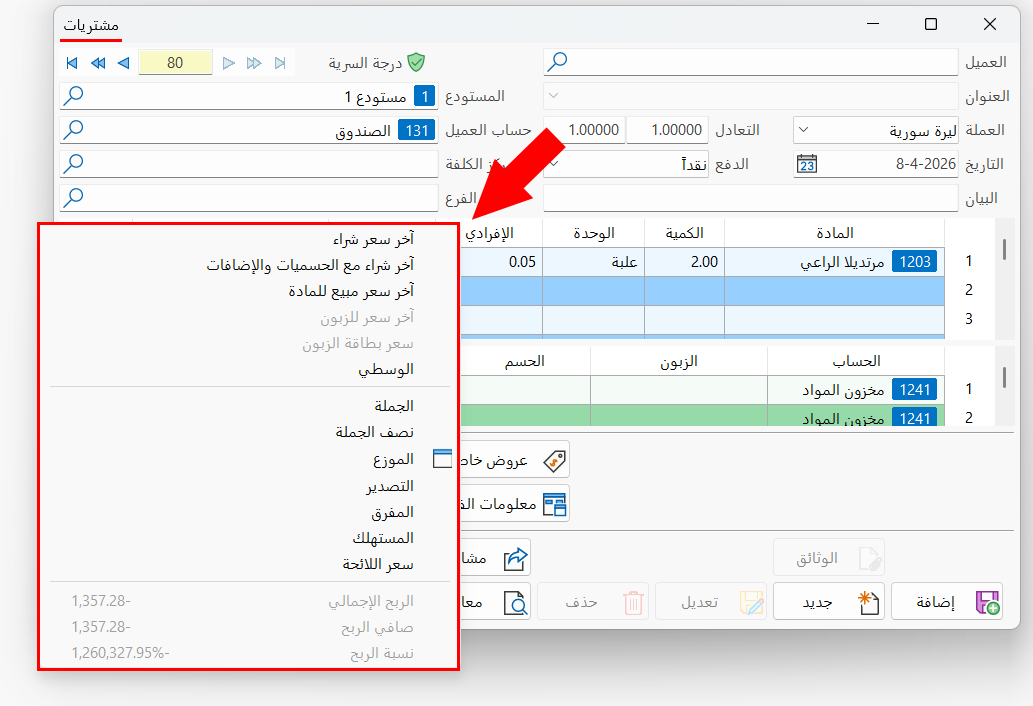Click the date field 8-4-2026
This screenshot has width=1033, height=706.
coord(876,164)
